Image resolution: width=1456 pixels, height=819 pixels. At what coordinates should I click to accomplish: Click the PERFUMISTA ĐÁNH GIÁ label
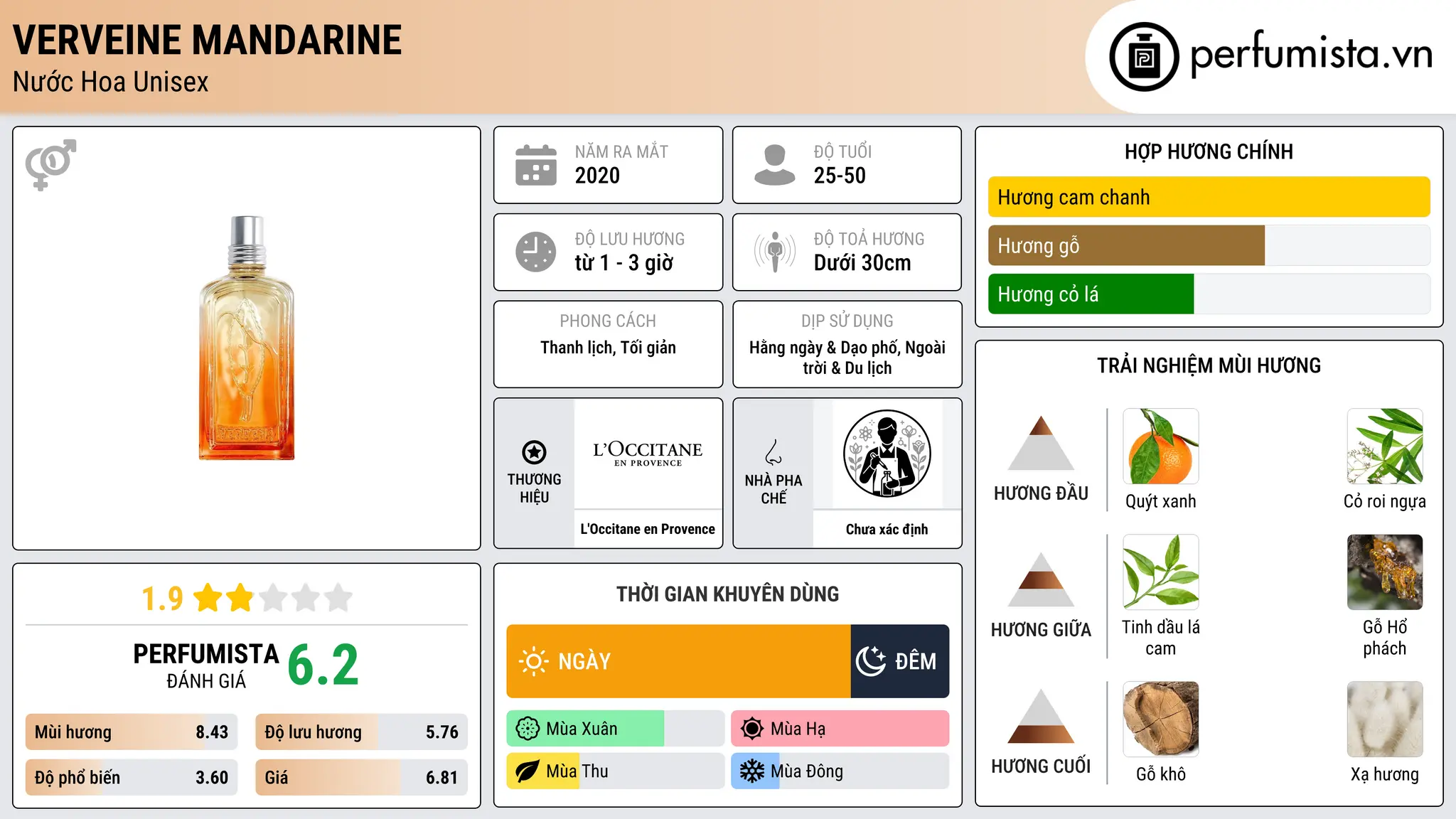206,666
